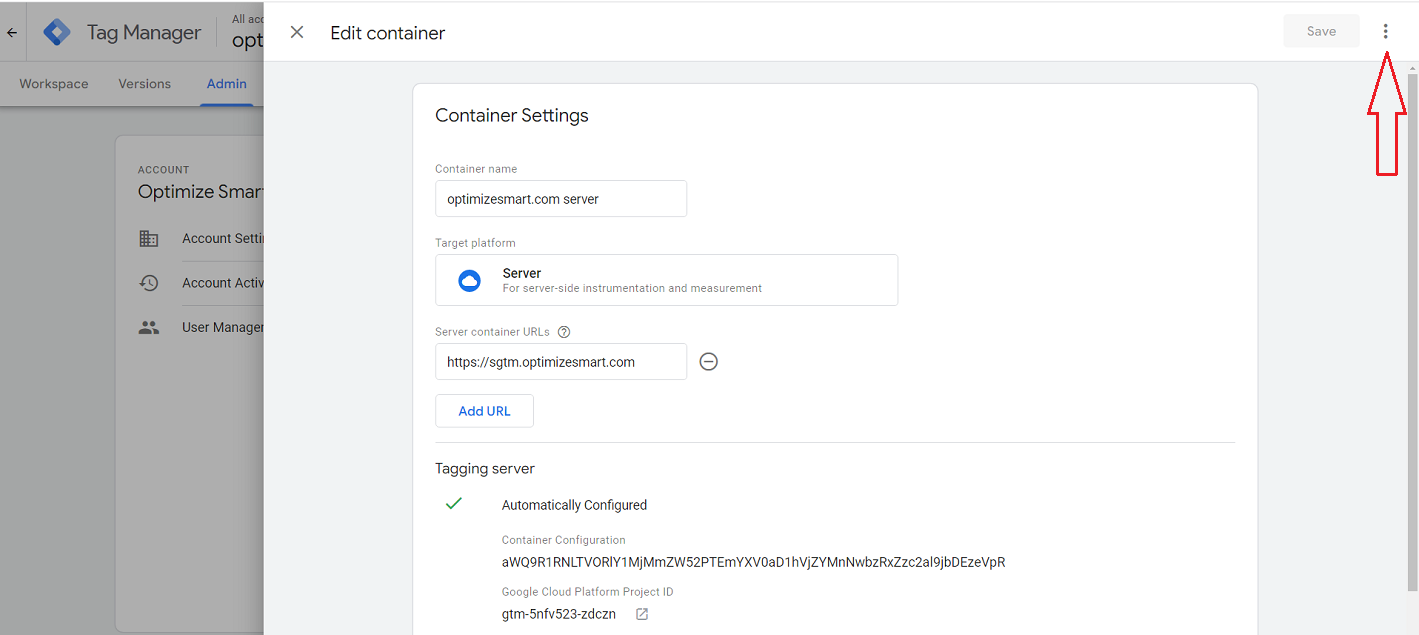Click the Account Activity history icon

click(x=149, y=283)
